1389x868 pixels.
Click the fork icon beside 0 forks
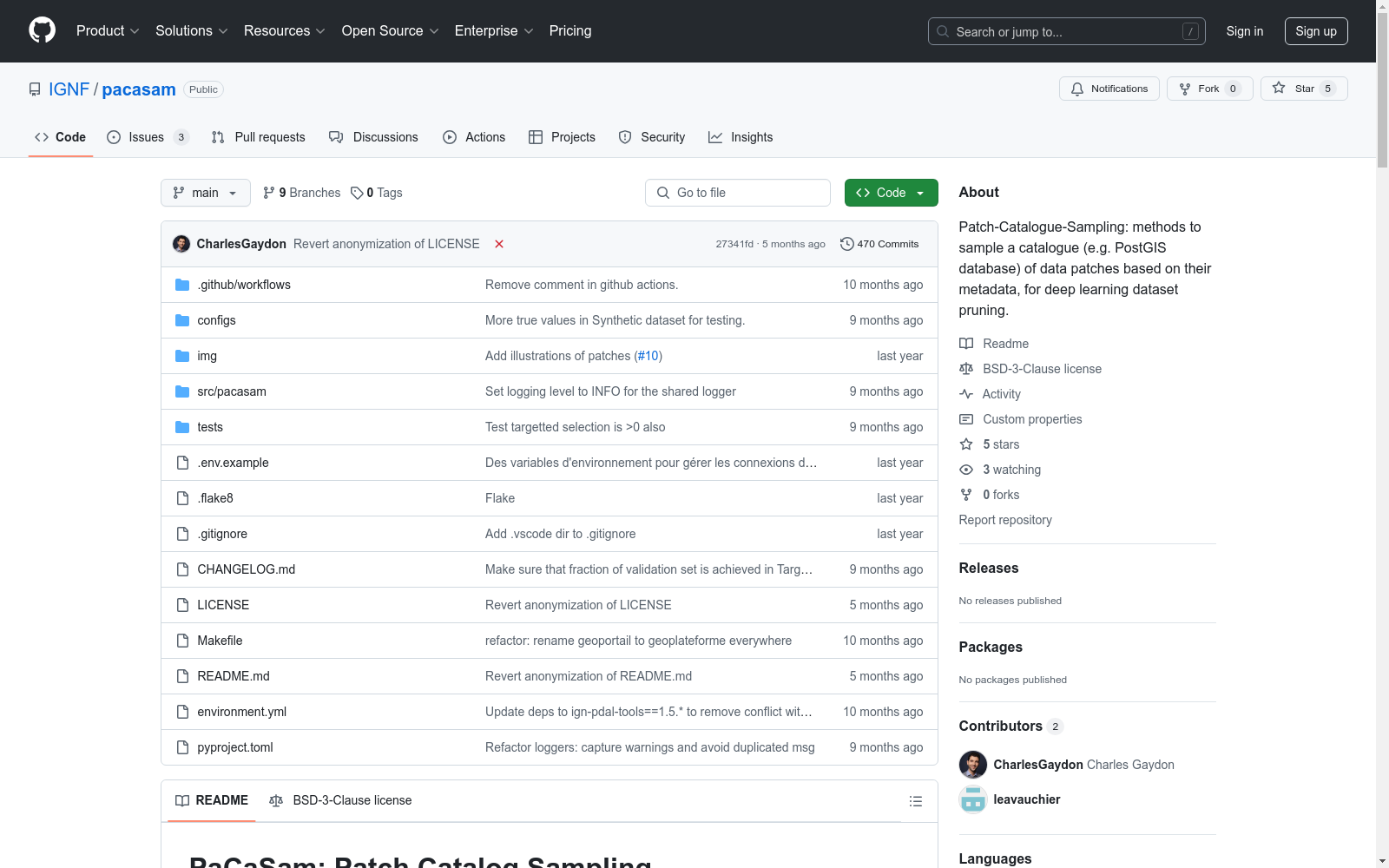tap(966, 495)
